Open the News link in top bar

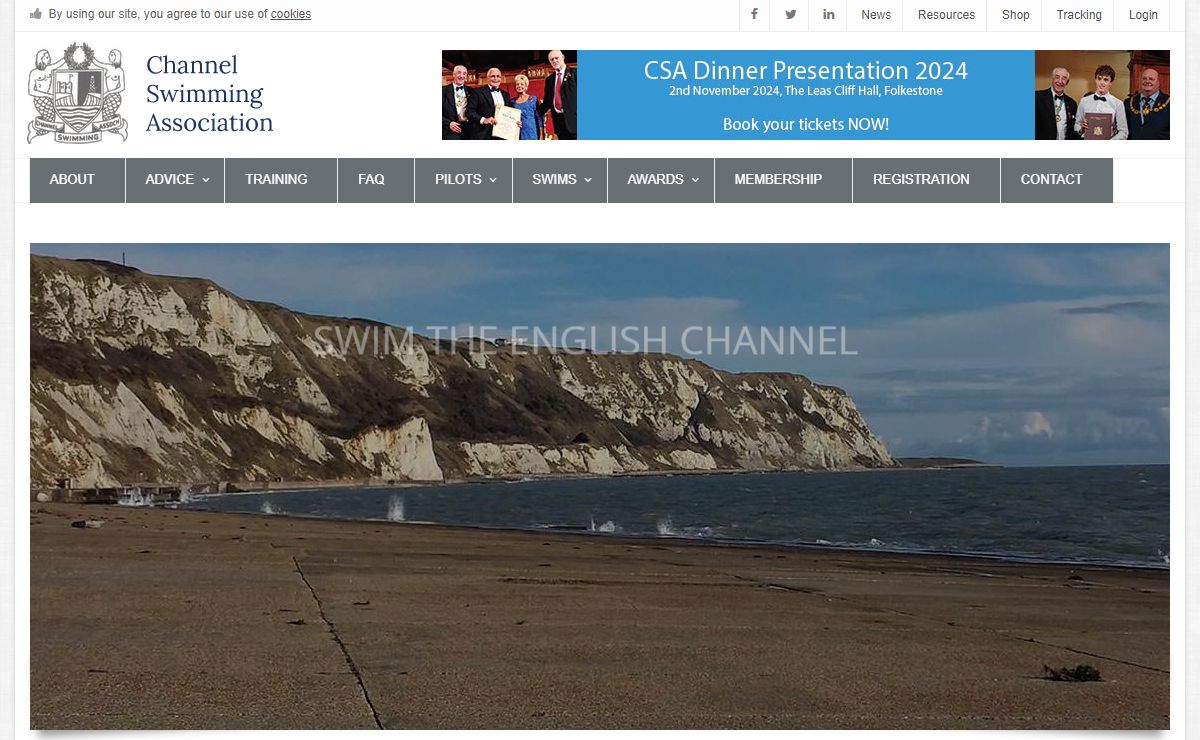(x=876, y=15)
